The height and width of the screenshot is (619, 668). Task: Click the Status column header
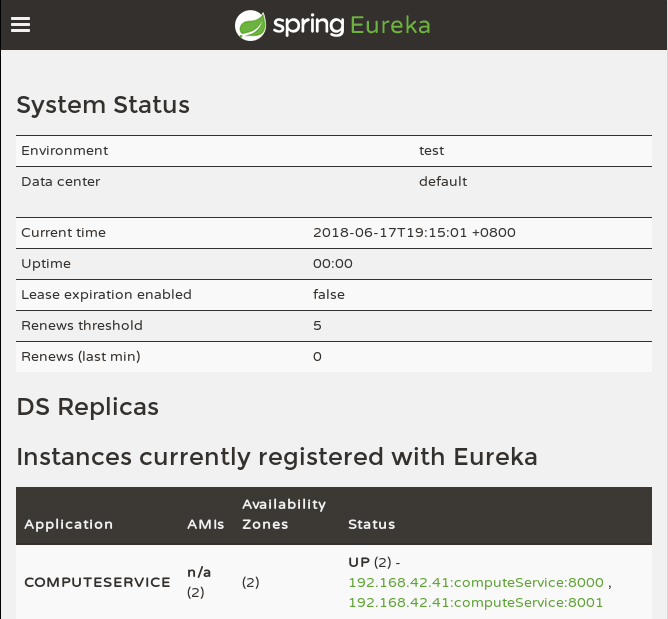tap(371, 524)
